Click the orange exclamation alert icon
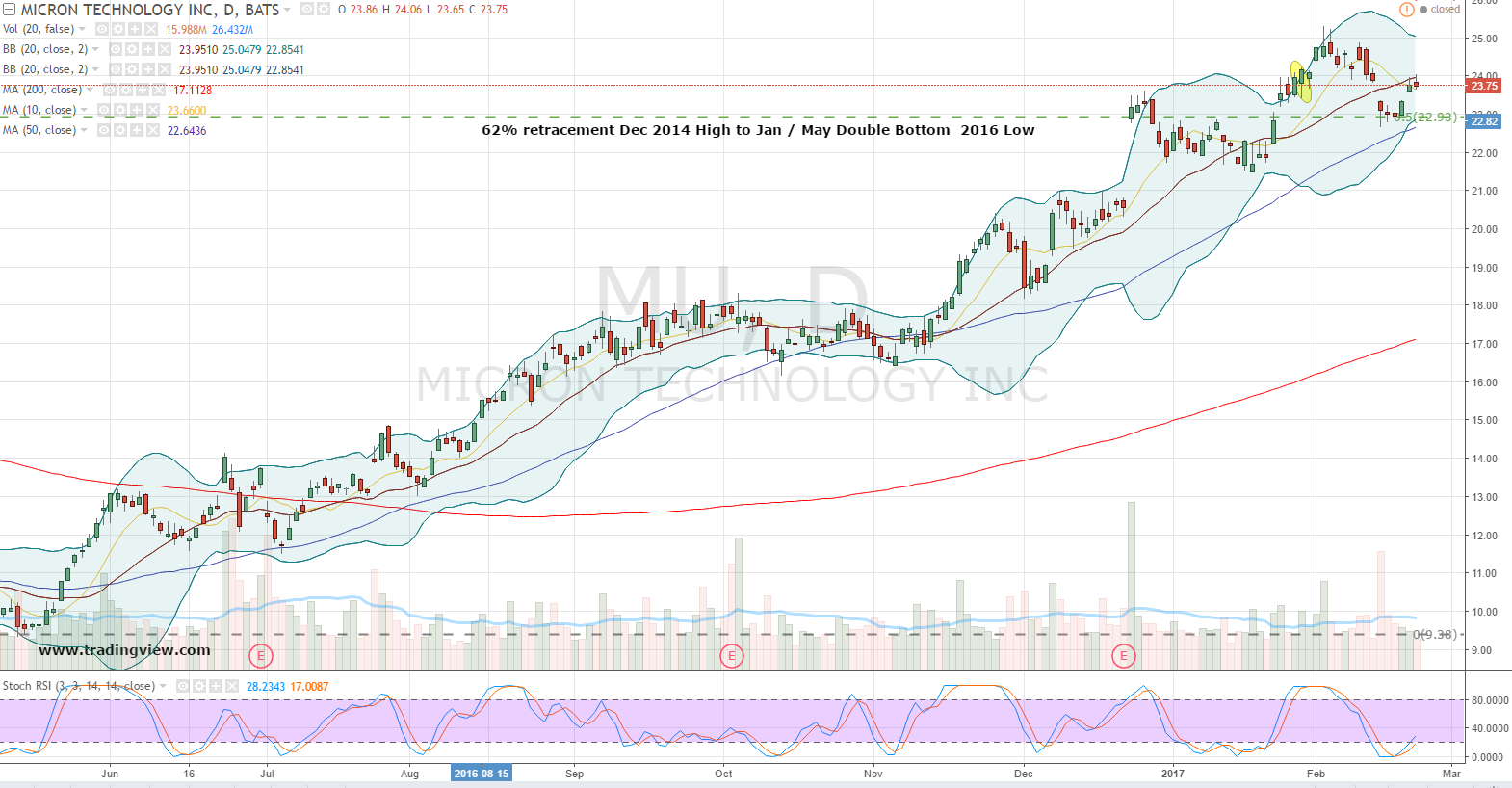Image resolution: width=1512 pixels, height=788 pixels. click(1407, 10)
